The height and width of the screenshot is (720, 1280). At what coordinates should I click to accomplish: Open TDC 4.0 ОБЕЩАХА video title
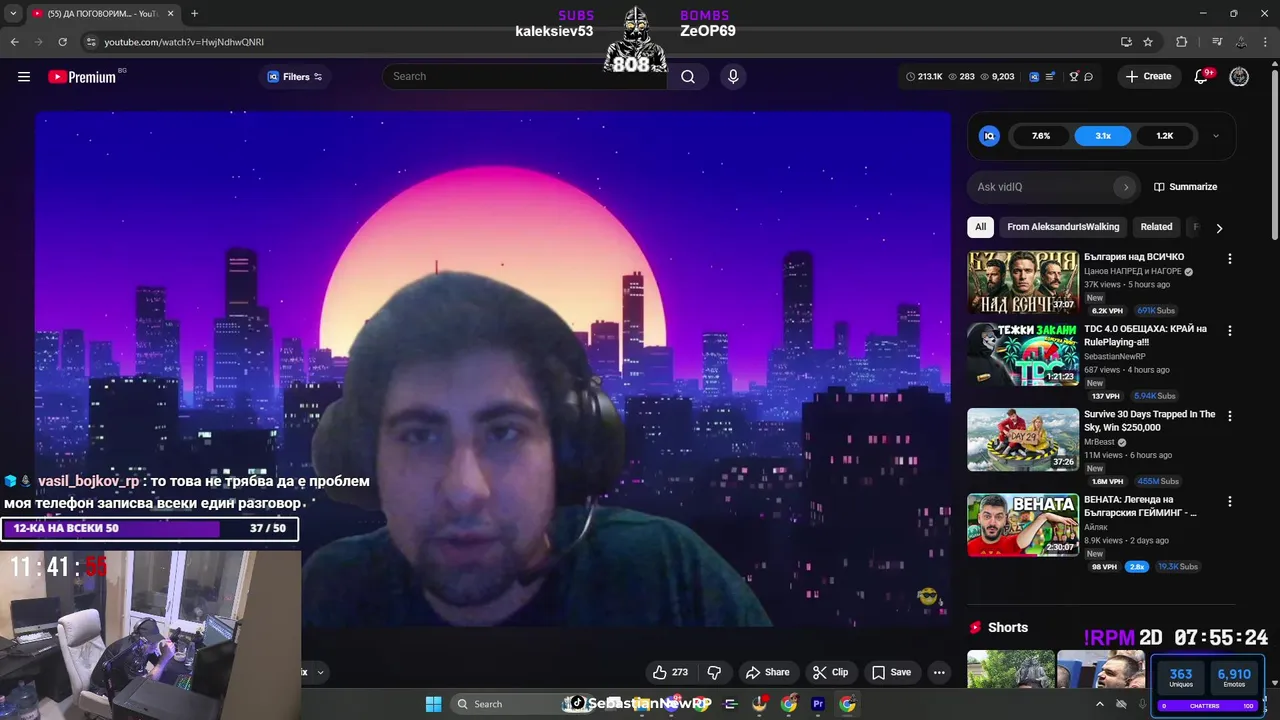point(1145,335)
